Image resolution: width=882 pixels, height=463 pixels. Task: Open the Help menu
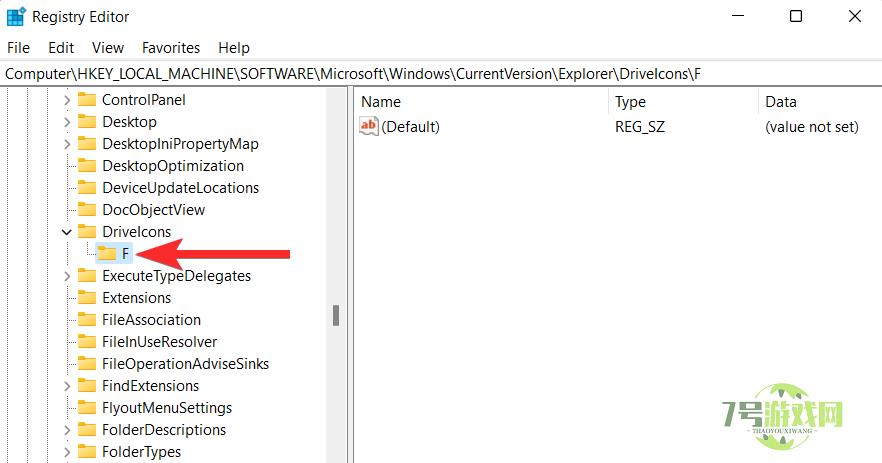[x=234, y=48]
